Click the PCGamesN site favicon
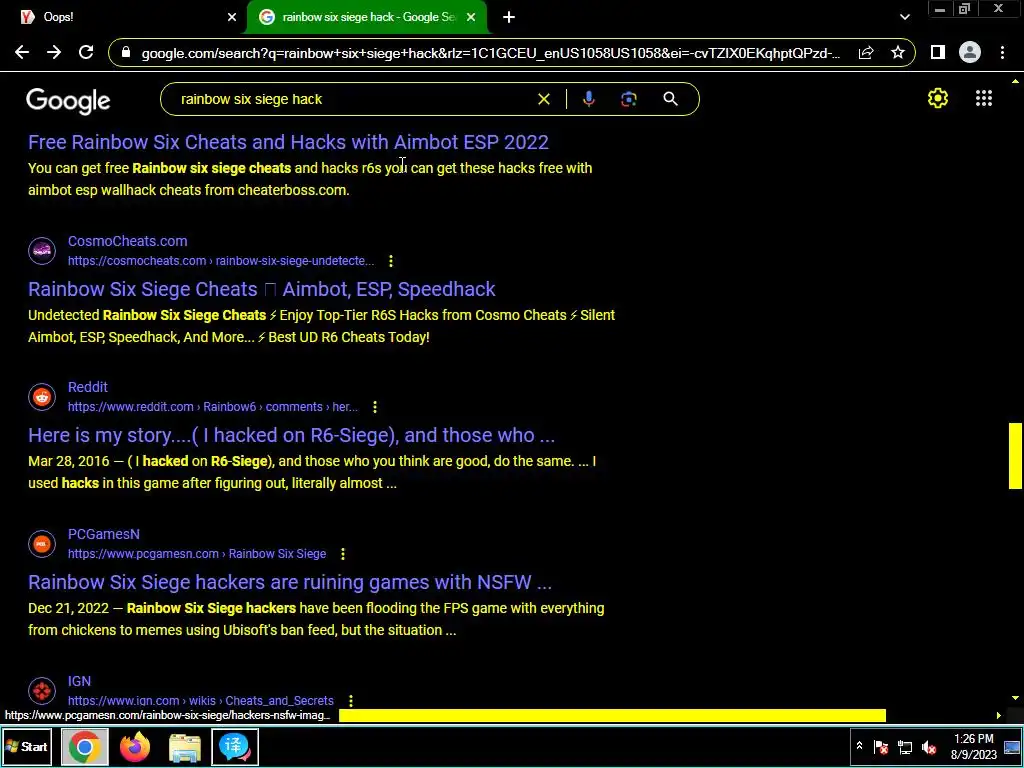The width and height of the screenshot is (1024, 768). pos(42,543)
